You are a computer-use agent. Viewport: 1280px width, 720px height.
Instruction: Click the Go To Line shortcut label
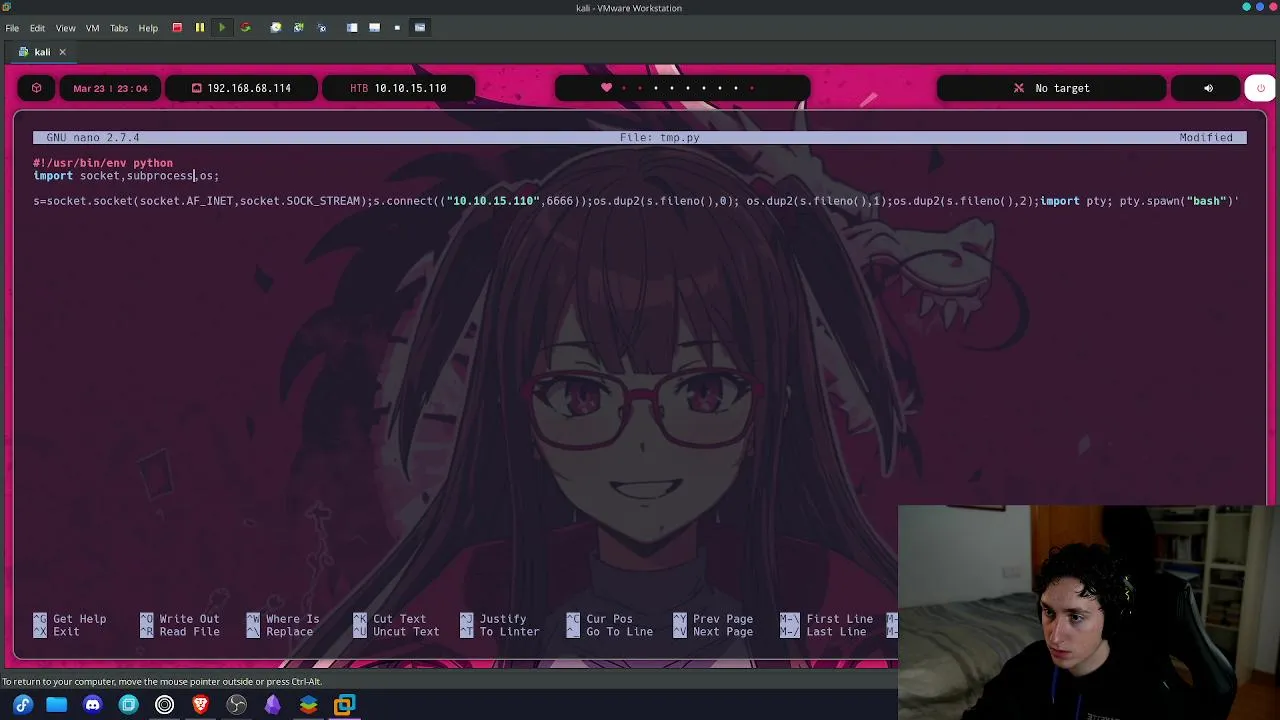coord(619,632)
